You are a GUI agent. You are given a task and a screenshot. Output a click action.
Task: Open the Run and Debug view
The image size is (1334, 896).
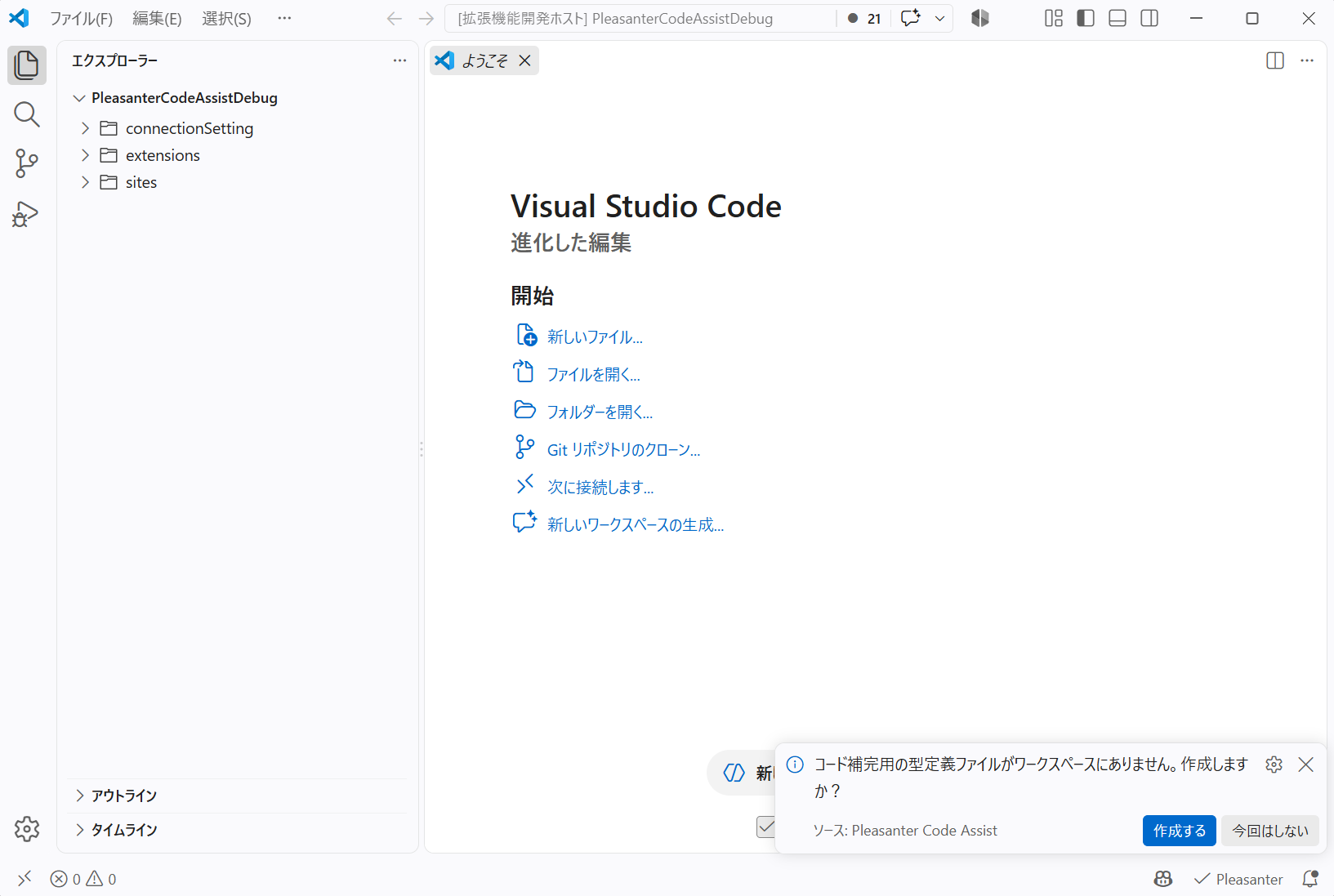click(x=27, y=214)
